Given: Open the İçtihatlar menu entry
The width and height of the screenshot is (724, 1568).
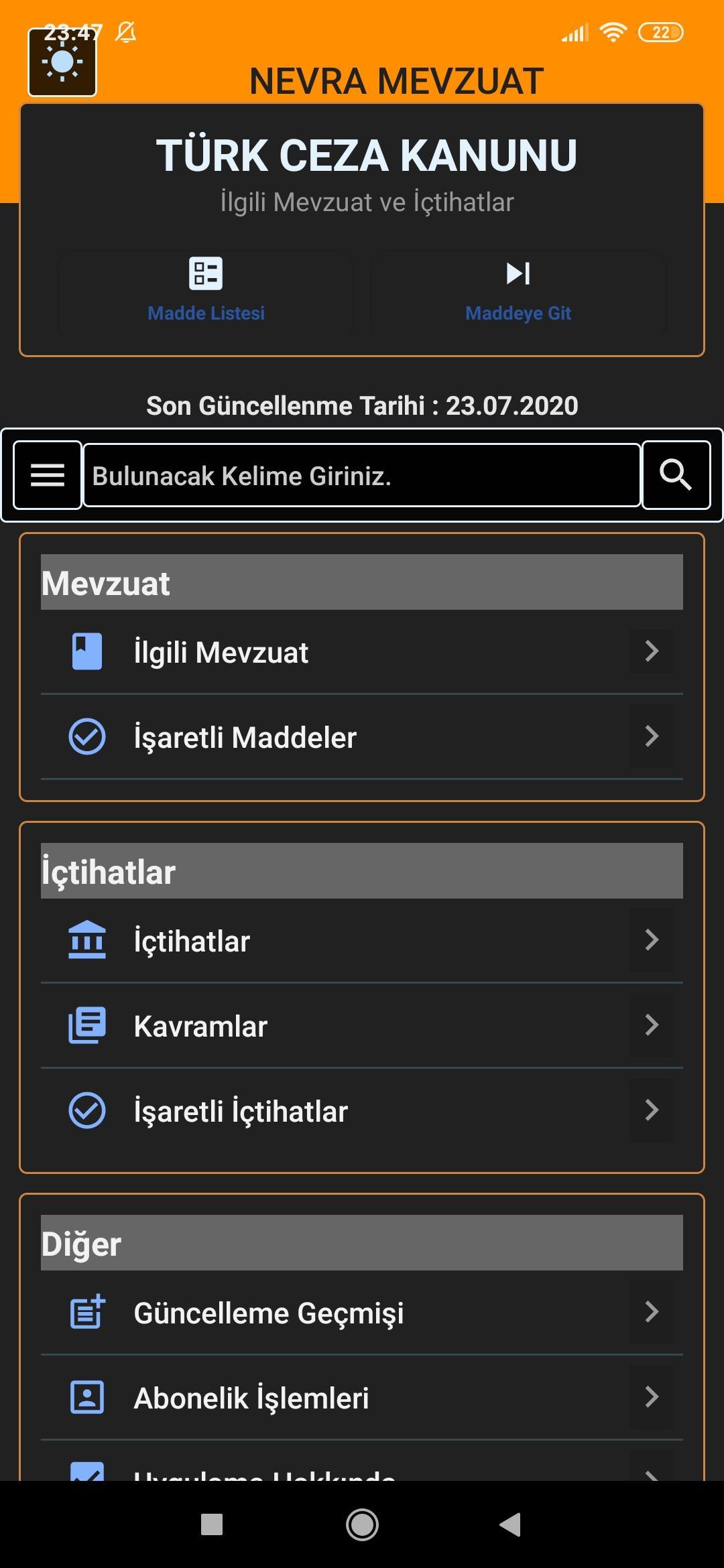Looking at the screenshot, I should 362,940.
